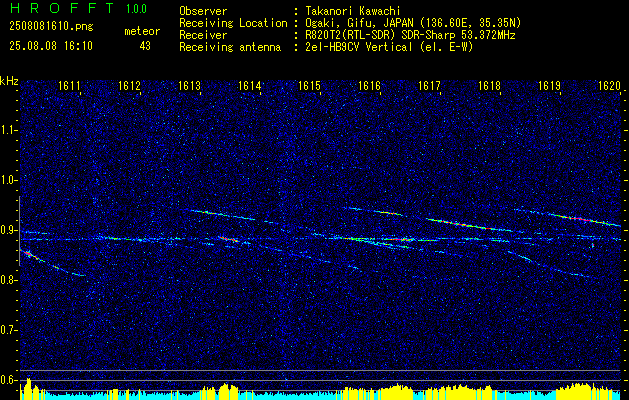
Task: Click the HROFFT program title
Action: (62, 8)
